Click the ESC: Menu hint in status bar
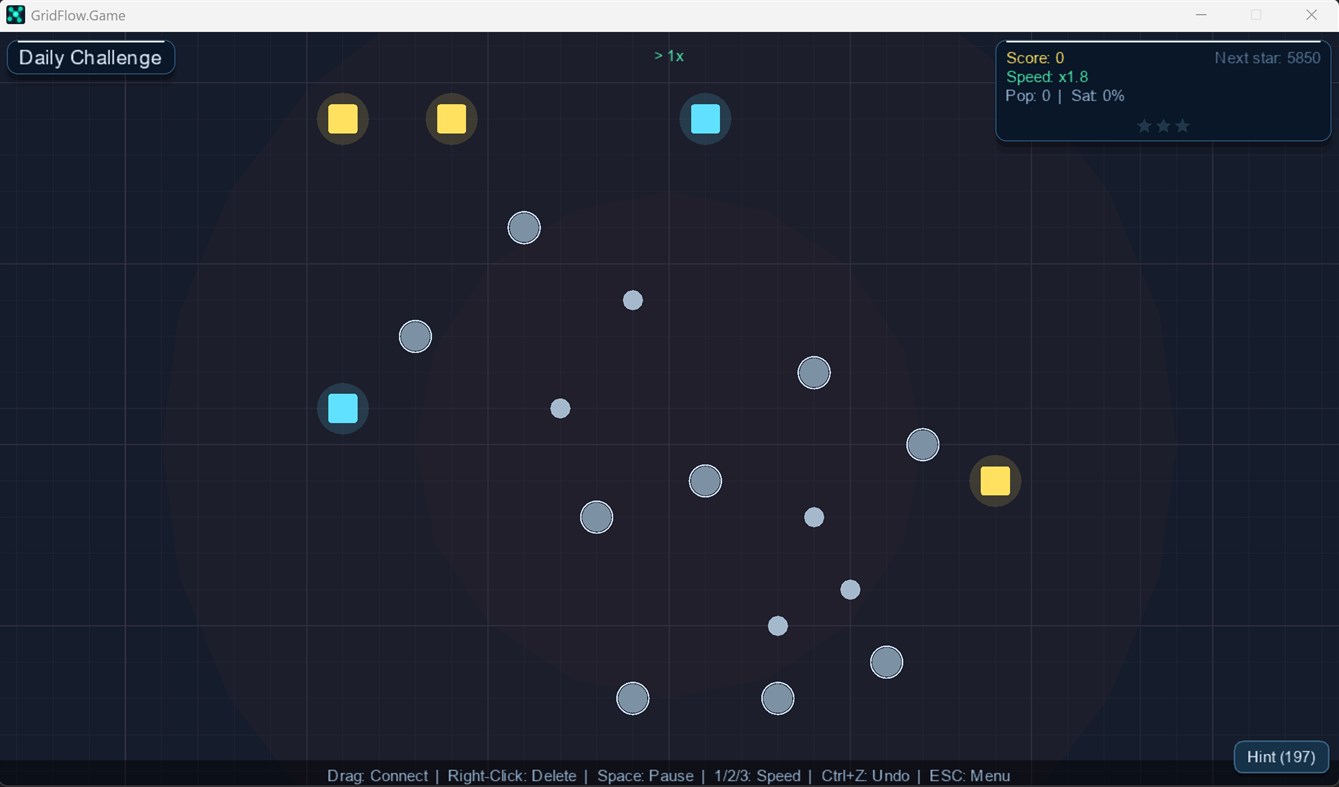This screenshot has height=787, width=1339. coord(969,776)
